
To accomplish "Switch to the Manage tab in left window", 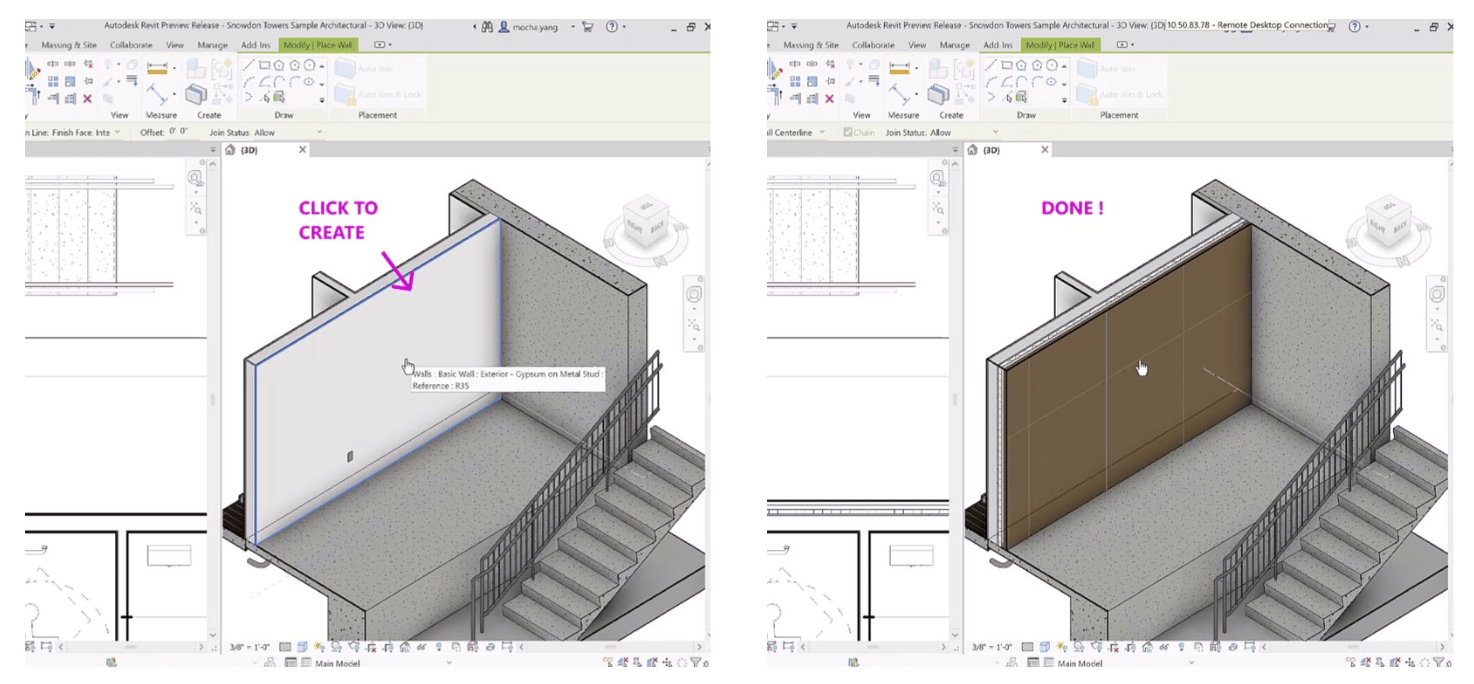I will tap(212, 45).
